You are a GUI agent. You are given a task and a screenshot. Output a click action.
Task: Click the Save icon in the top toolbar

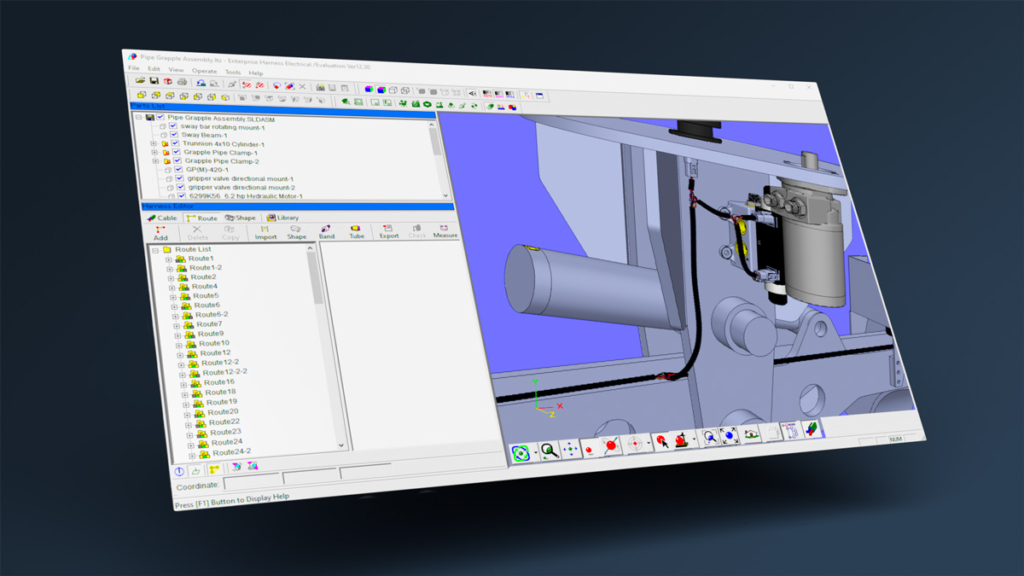click(154, 82)
